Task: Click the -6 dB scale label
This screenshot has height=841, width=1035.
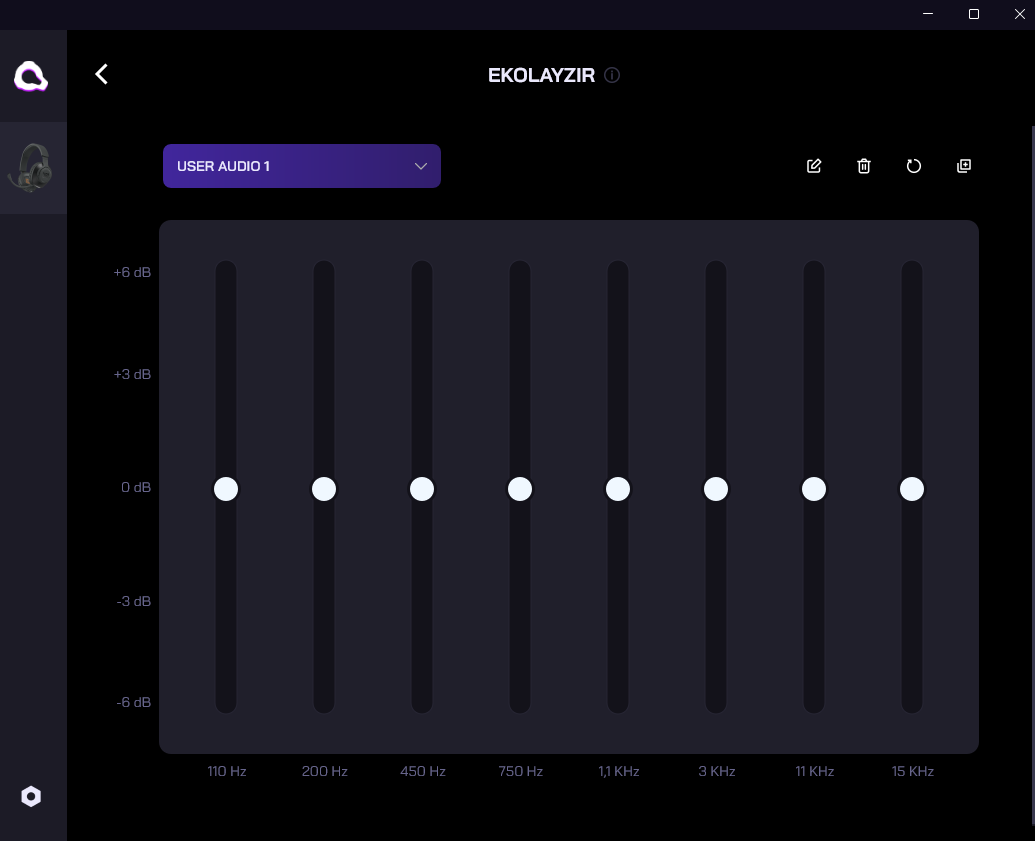Action: (x=133, y=702)
